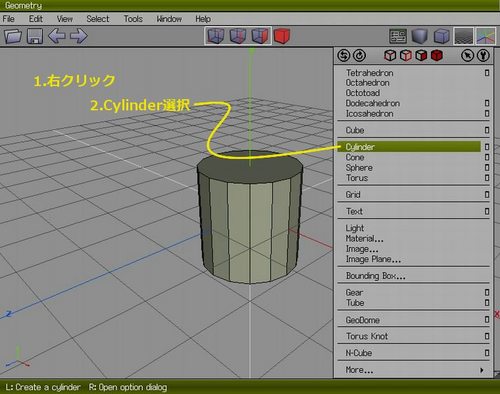Choose the GeoDome entry
Viewport: 500px width, 394px height.
coord(362,320)
